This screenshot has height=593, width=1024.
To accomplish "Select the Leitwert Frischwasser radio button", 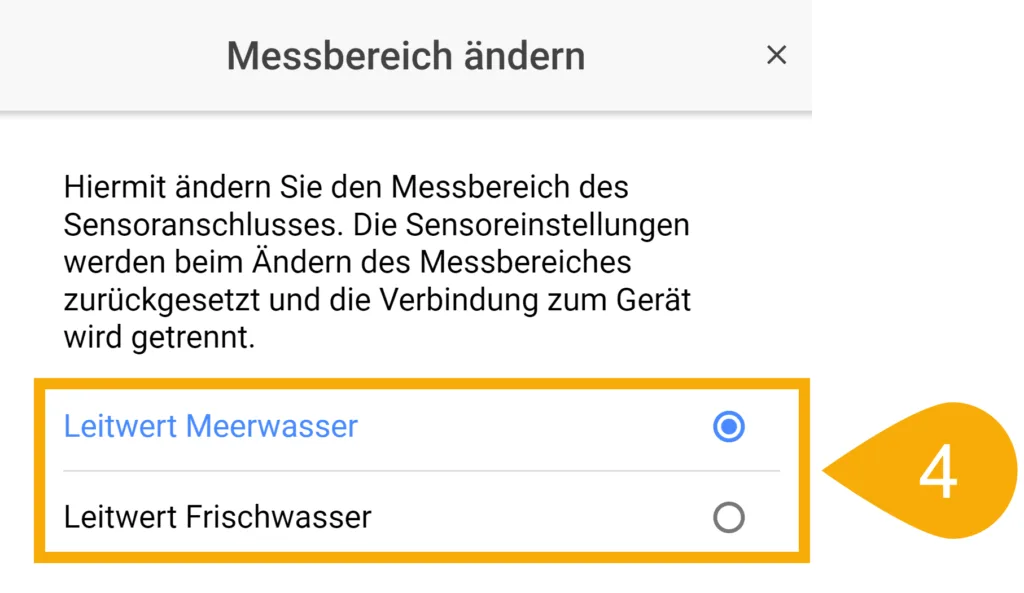I will click(x=729, y=517).
